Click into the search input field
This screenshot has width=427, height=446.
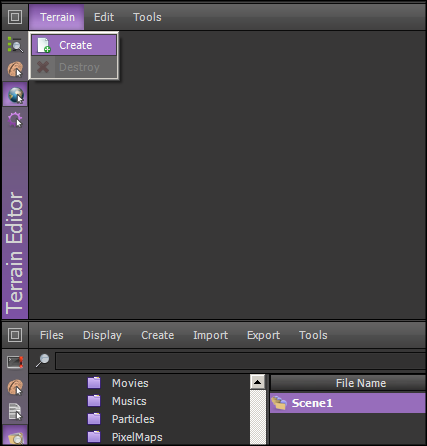[x=241, y=361]
